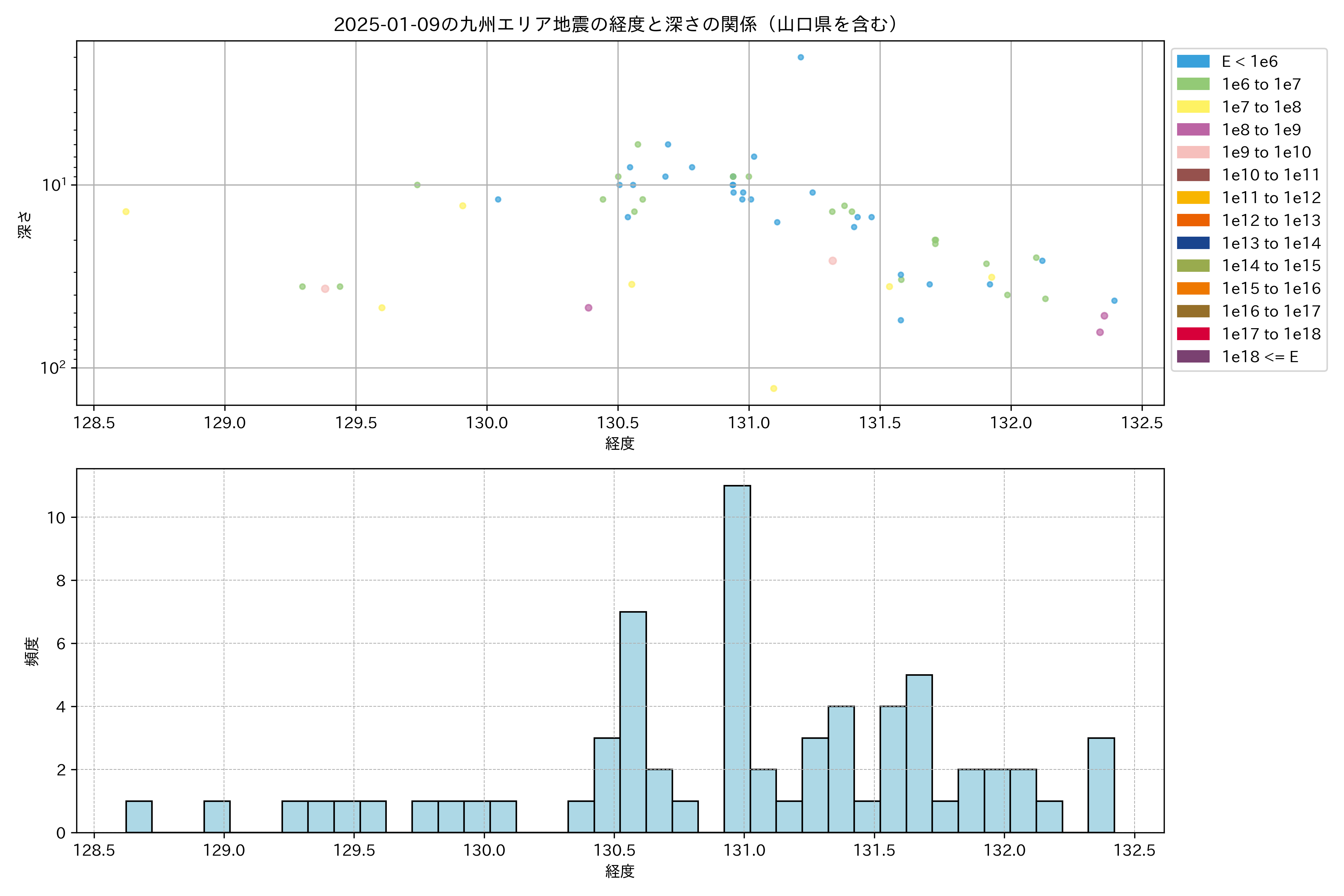Viewport: 1344px width, 896px height.
Task: Click the navy 1e13 to 1e14 legend swatch
Action: 1193,243
